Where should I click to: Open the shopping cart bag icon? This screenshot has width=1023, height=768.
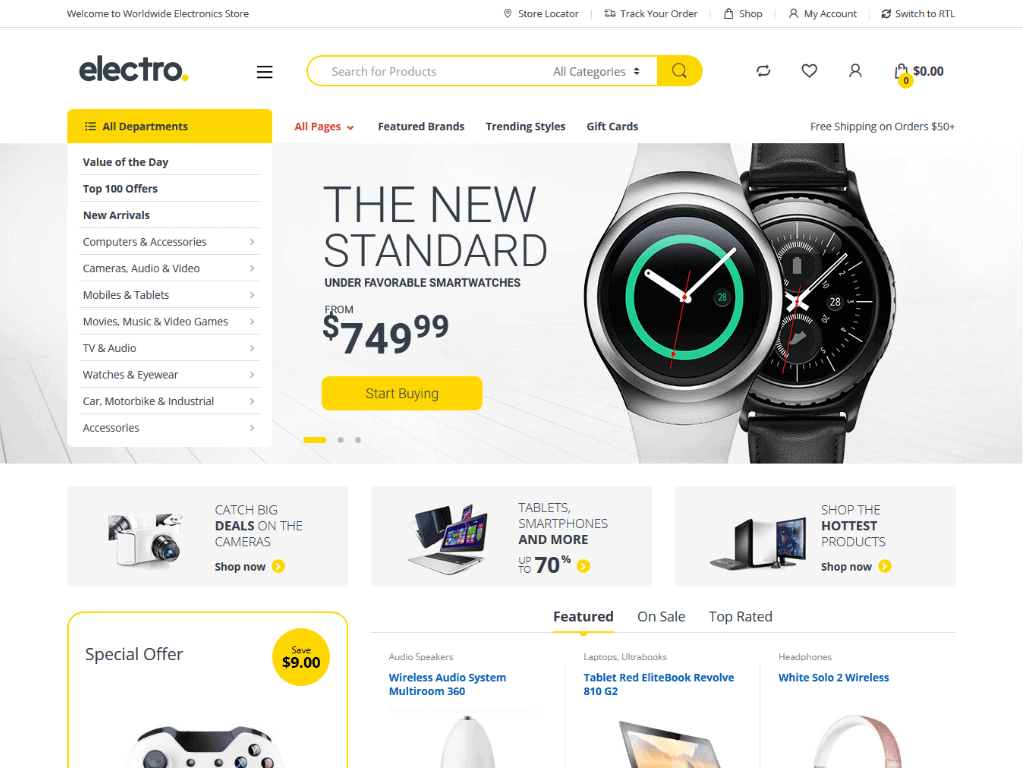(902, 72)
